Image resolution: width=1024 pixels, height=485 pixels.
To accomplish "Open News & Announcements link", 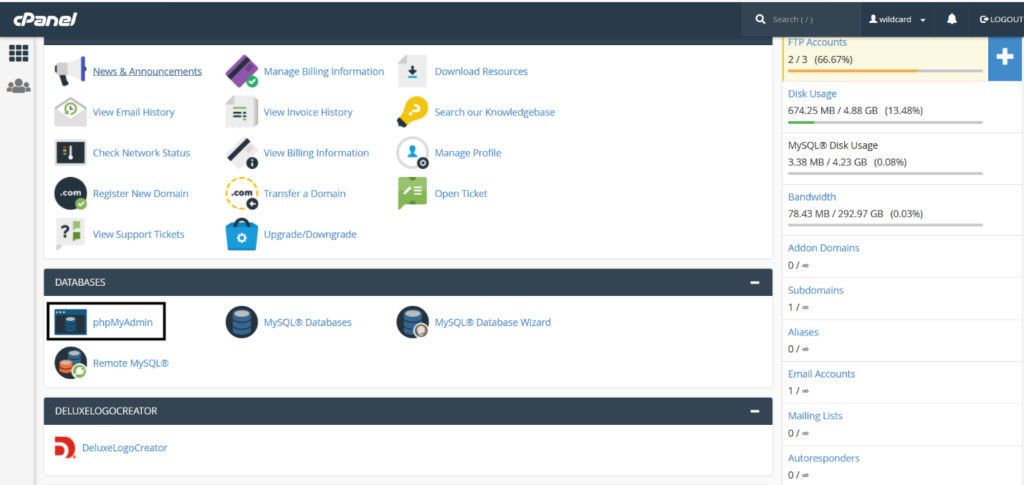I will tap(147, 72).
